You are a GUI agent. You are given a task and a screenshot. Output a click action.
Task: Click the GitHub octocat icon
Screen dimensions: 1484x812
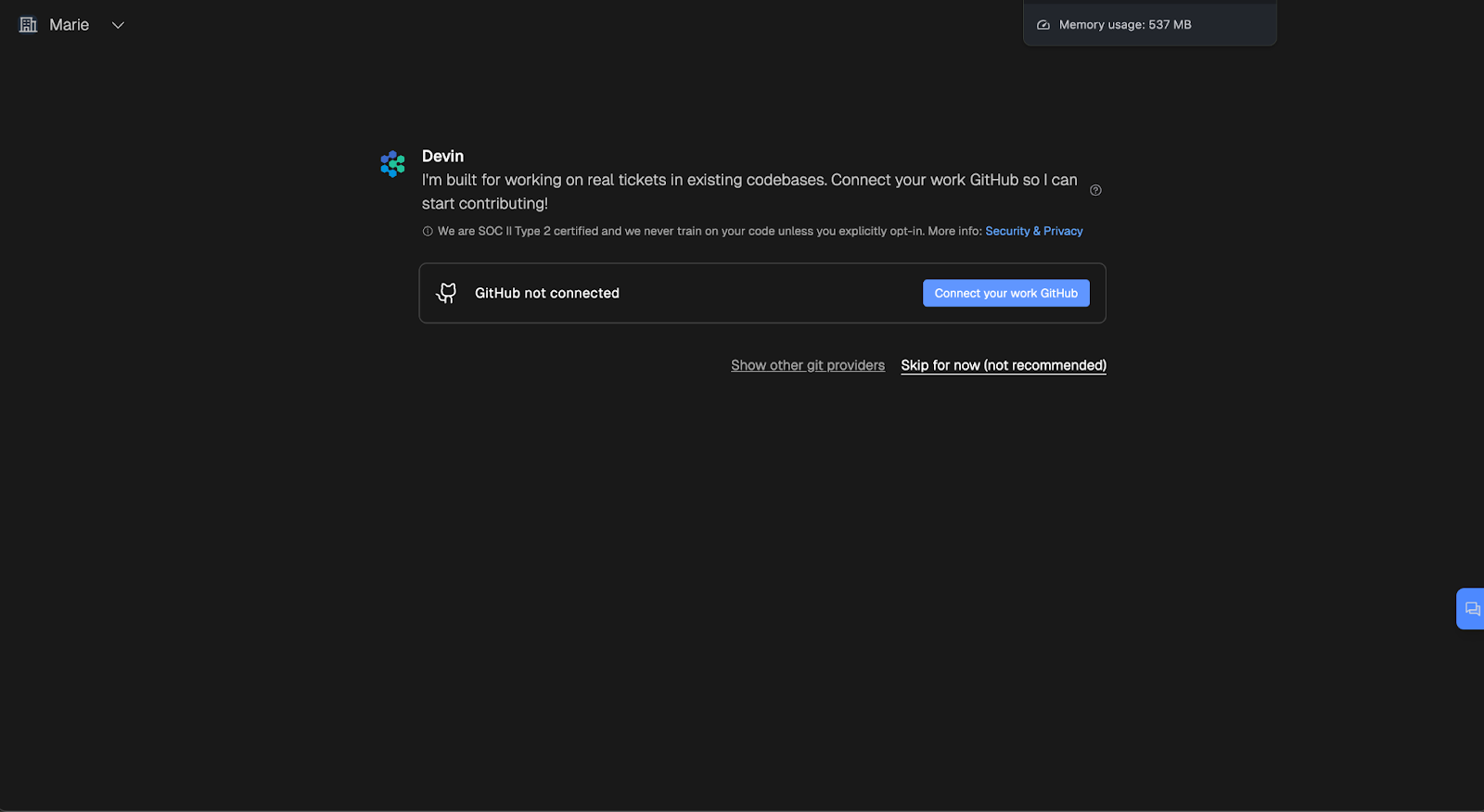447,293
